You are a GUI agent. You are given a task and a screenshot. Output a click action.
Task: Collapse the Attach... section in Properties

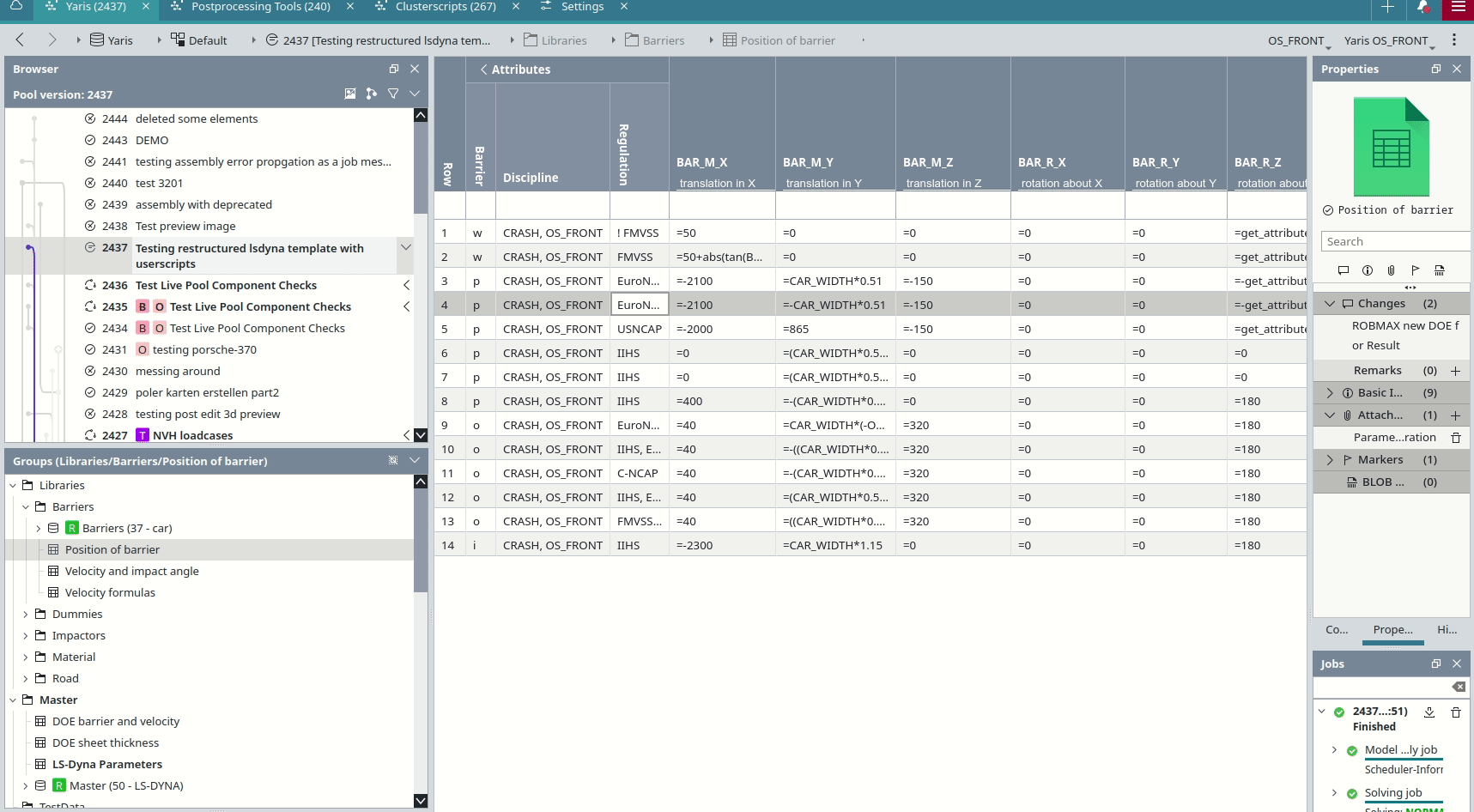(x=1331, y=415)
